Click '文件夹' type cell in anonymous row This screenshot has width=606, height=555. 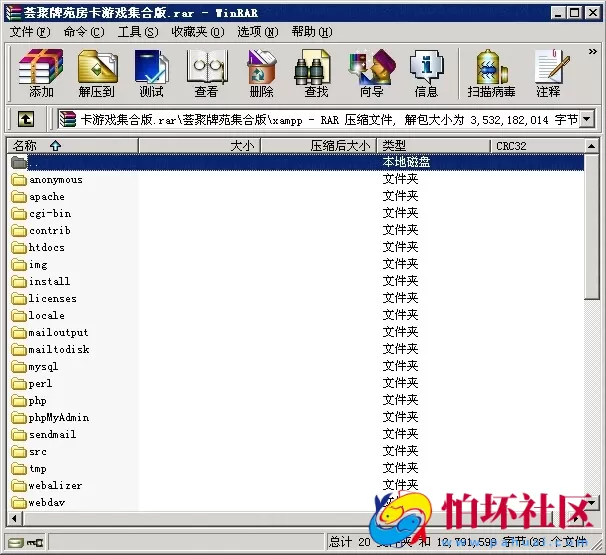[x=400, y=179]
